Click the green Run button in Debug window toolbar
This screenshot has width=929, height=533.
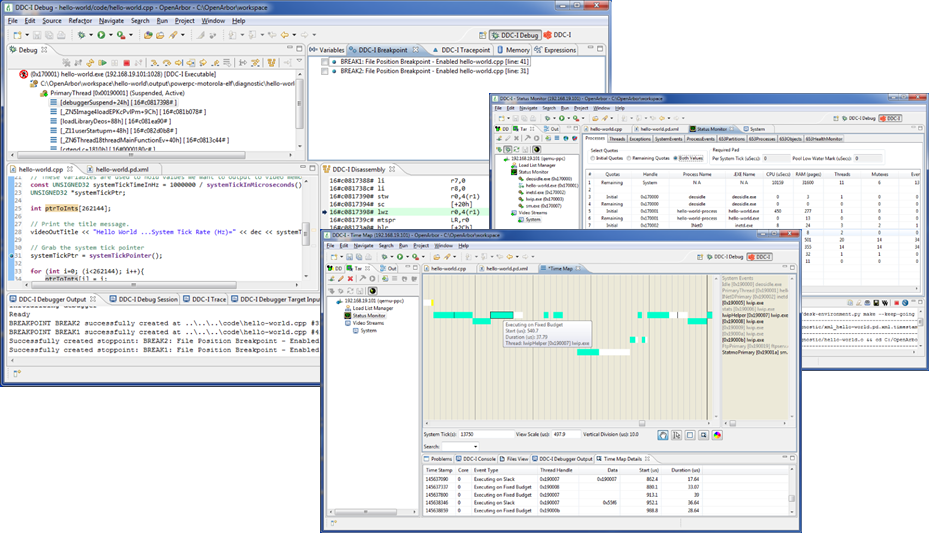pos(101,35)
